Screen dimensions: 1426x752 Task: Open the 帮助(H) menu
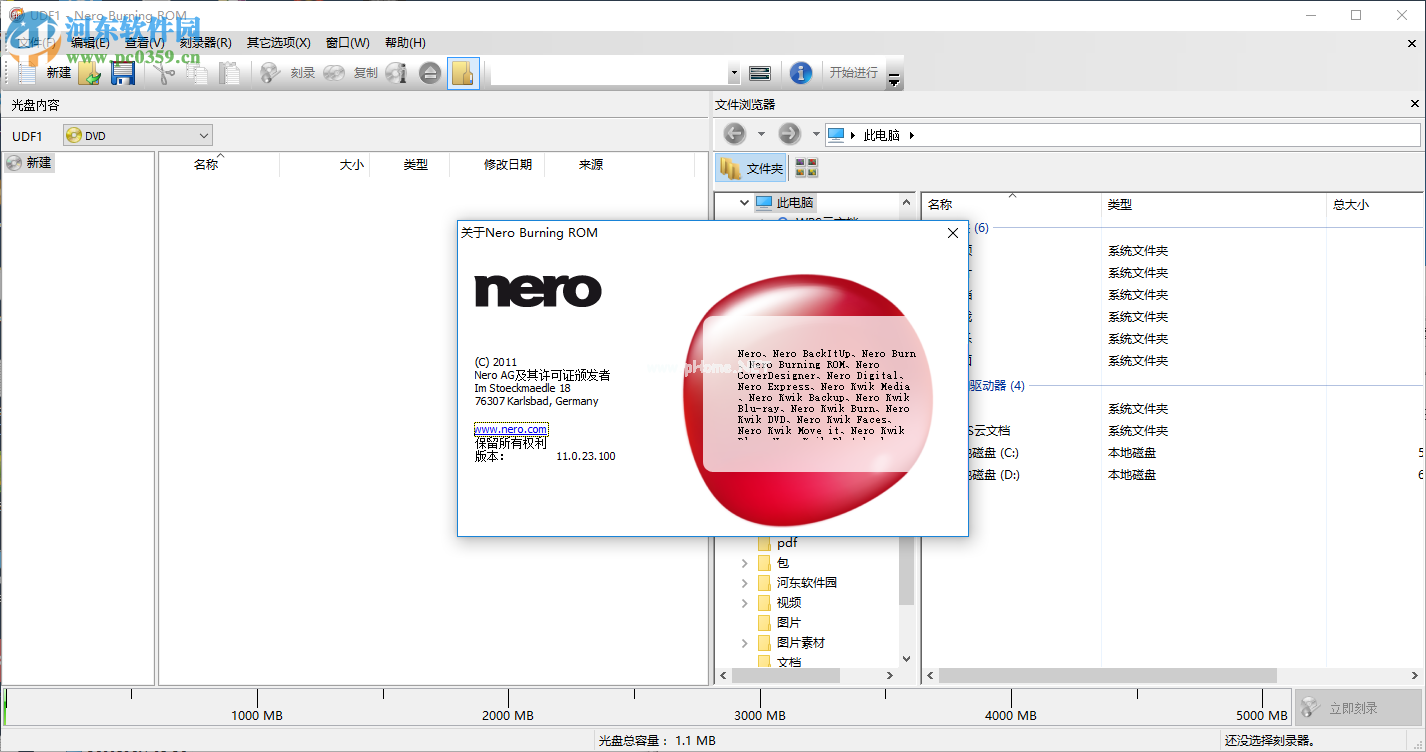click(405, 43)
